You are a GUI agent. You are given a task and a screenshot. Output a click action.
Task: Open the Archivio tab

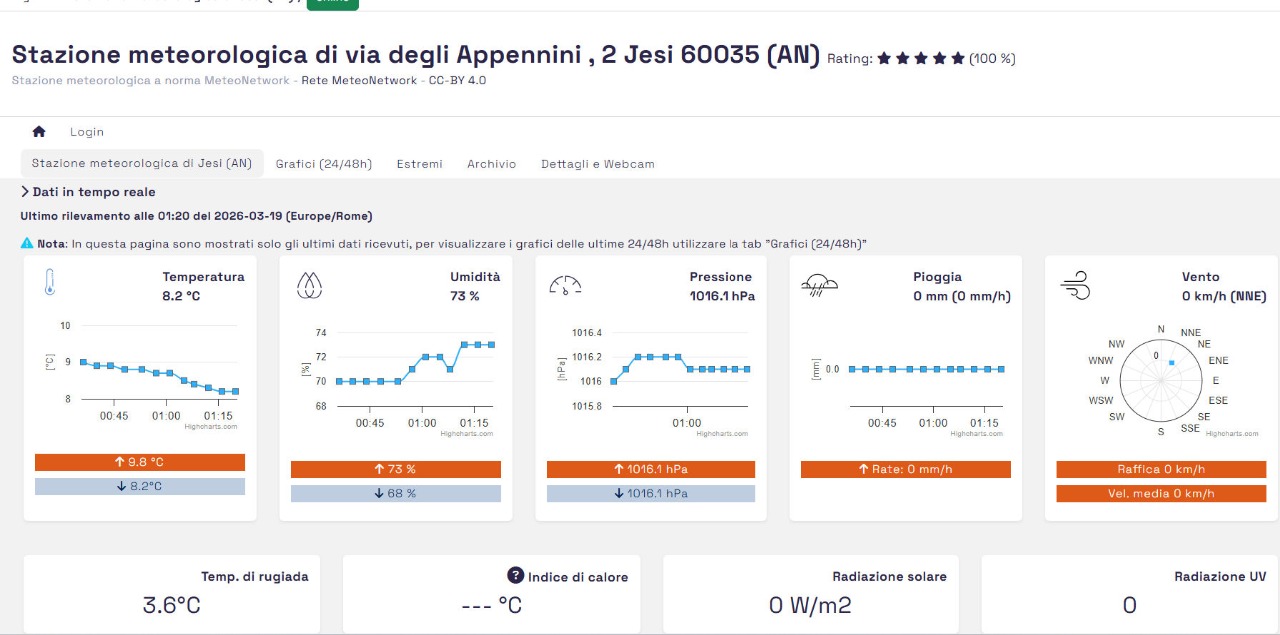coord(491,164)
